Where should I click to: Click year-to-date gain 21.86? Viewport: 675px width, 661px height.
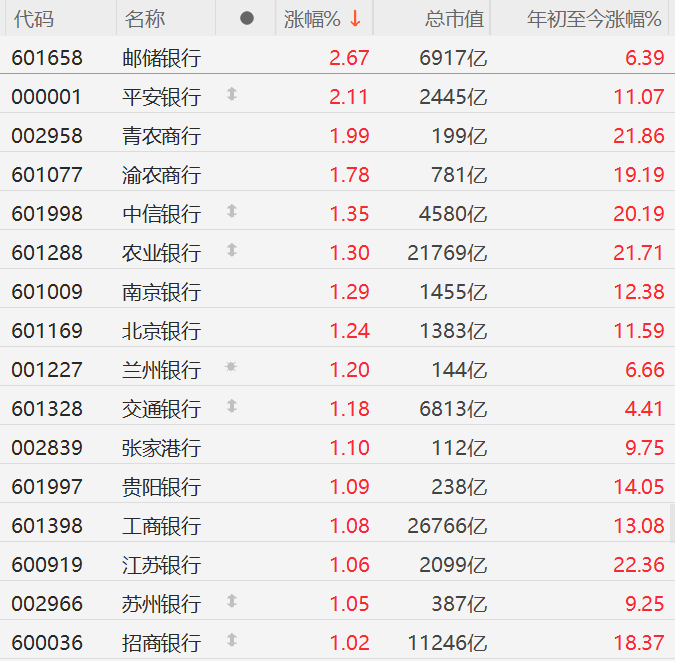(639, 136)
